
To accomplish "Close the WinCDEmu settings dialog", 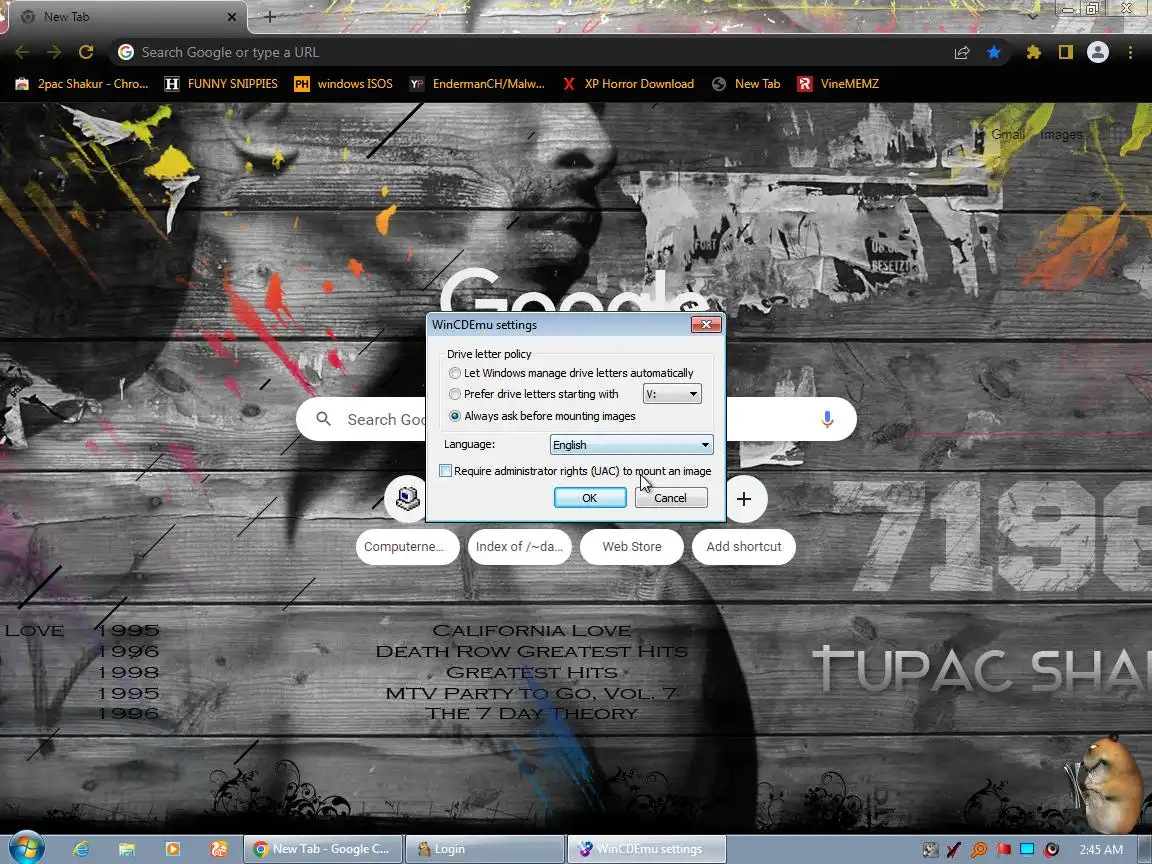I will pyautogui.click(x=706, y=324).
